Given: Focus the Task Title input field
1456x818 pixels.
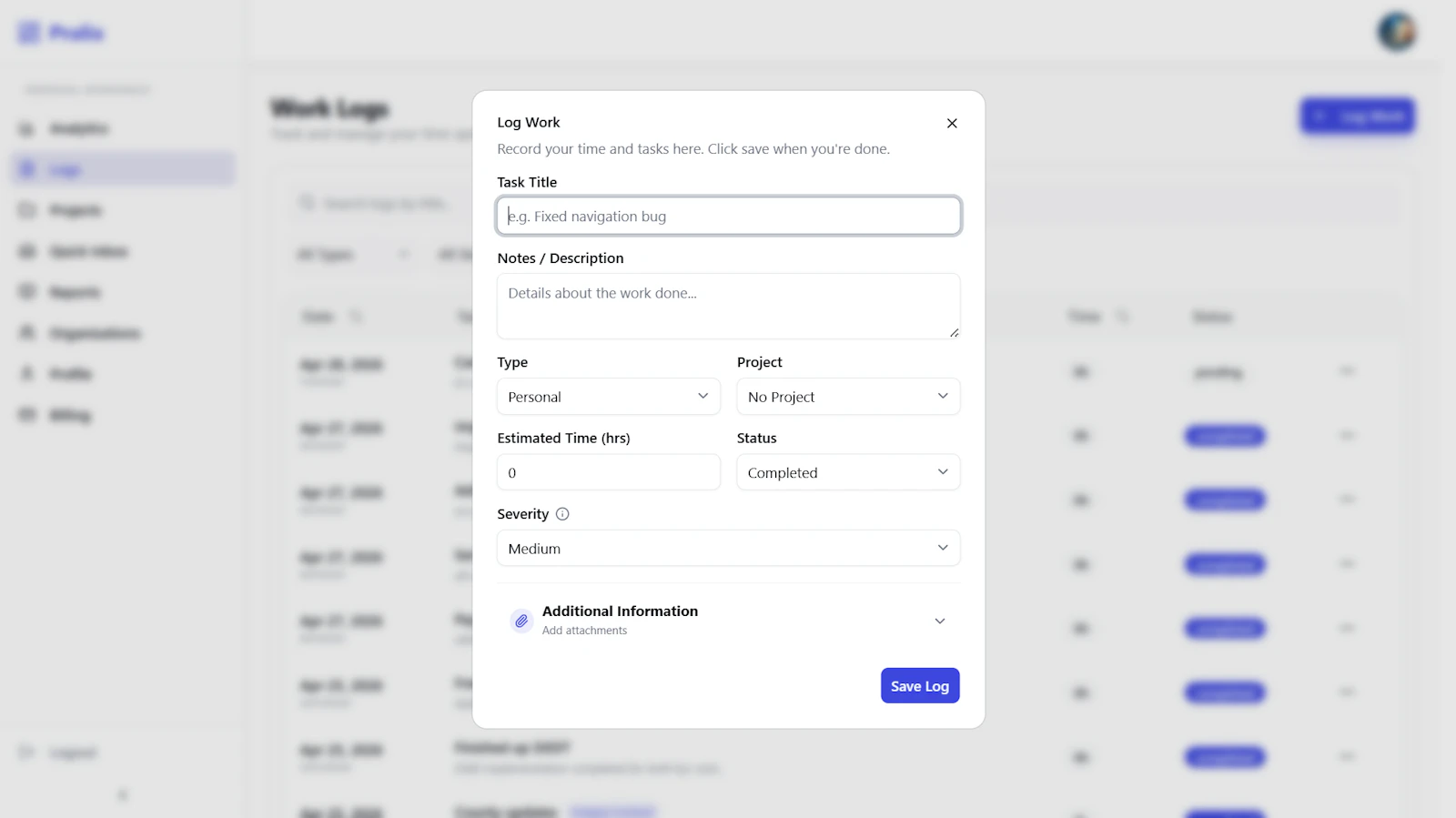Looking at the screenshot, I should [x=728, y=216].
